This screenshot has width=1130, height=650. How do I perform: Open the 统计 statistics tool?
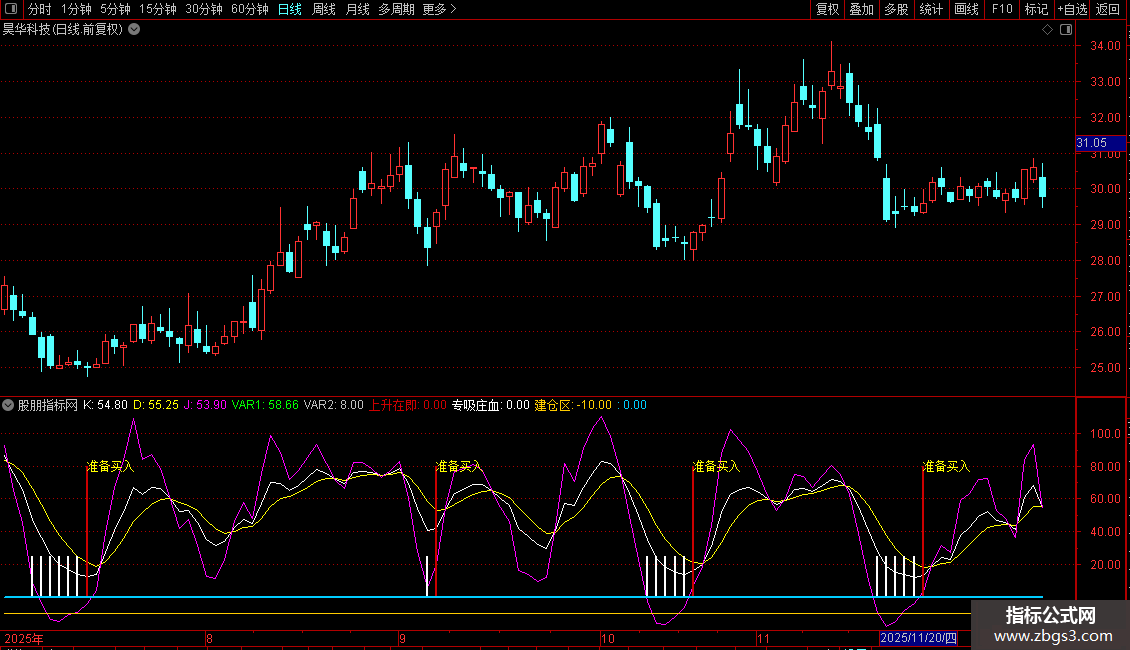[x=931, y=9]
